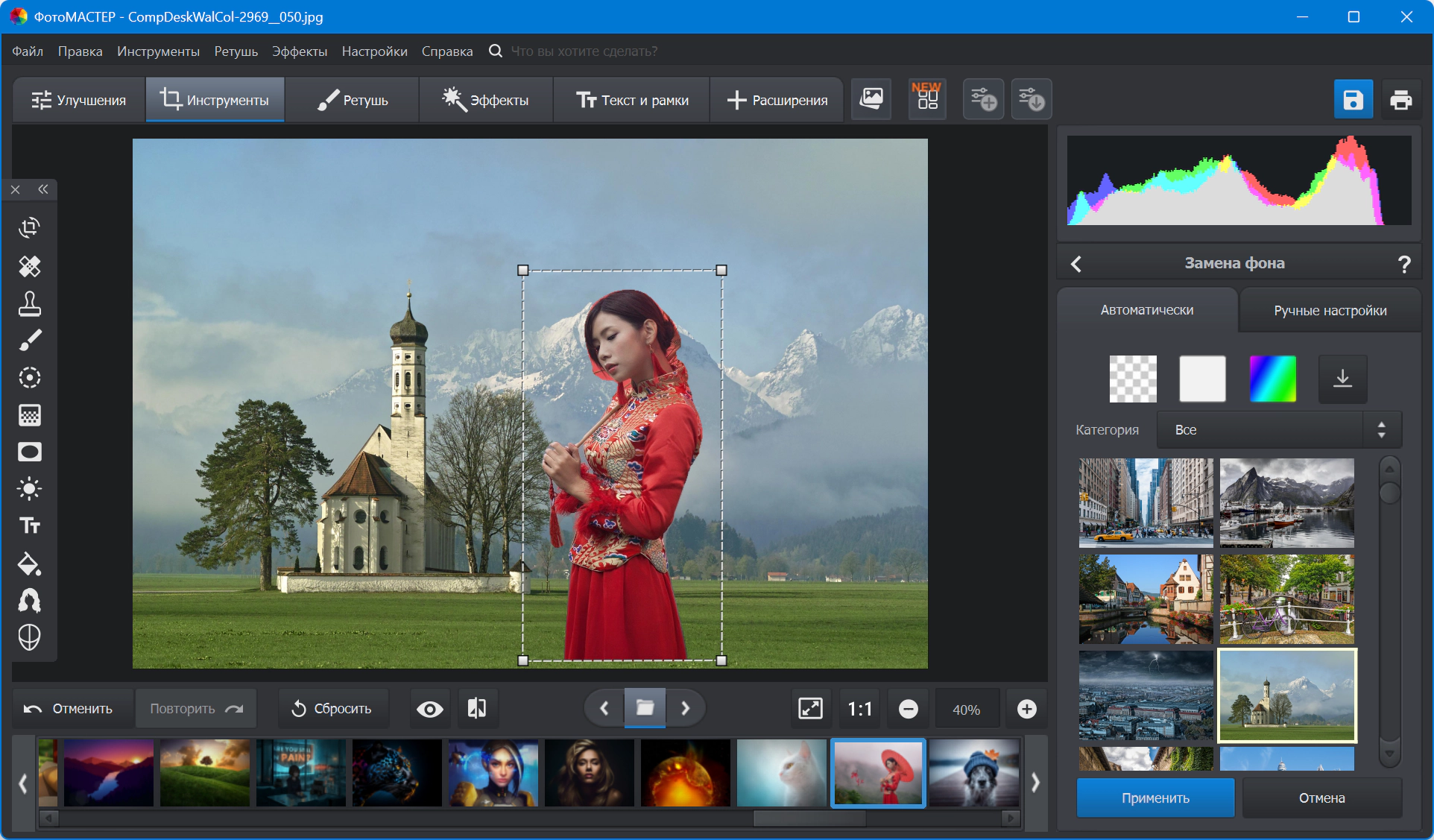Image resolution: width=1434 pixels, height=840 pixels.
Task: Collapse the left tool sidebar with the double chevron
Action: 43,189
